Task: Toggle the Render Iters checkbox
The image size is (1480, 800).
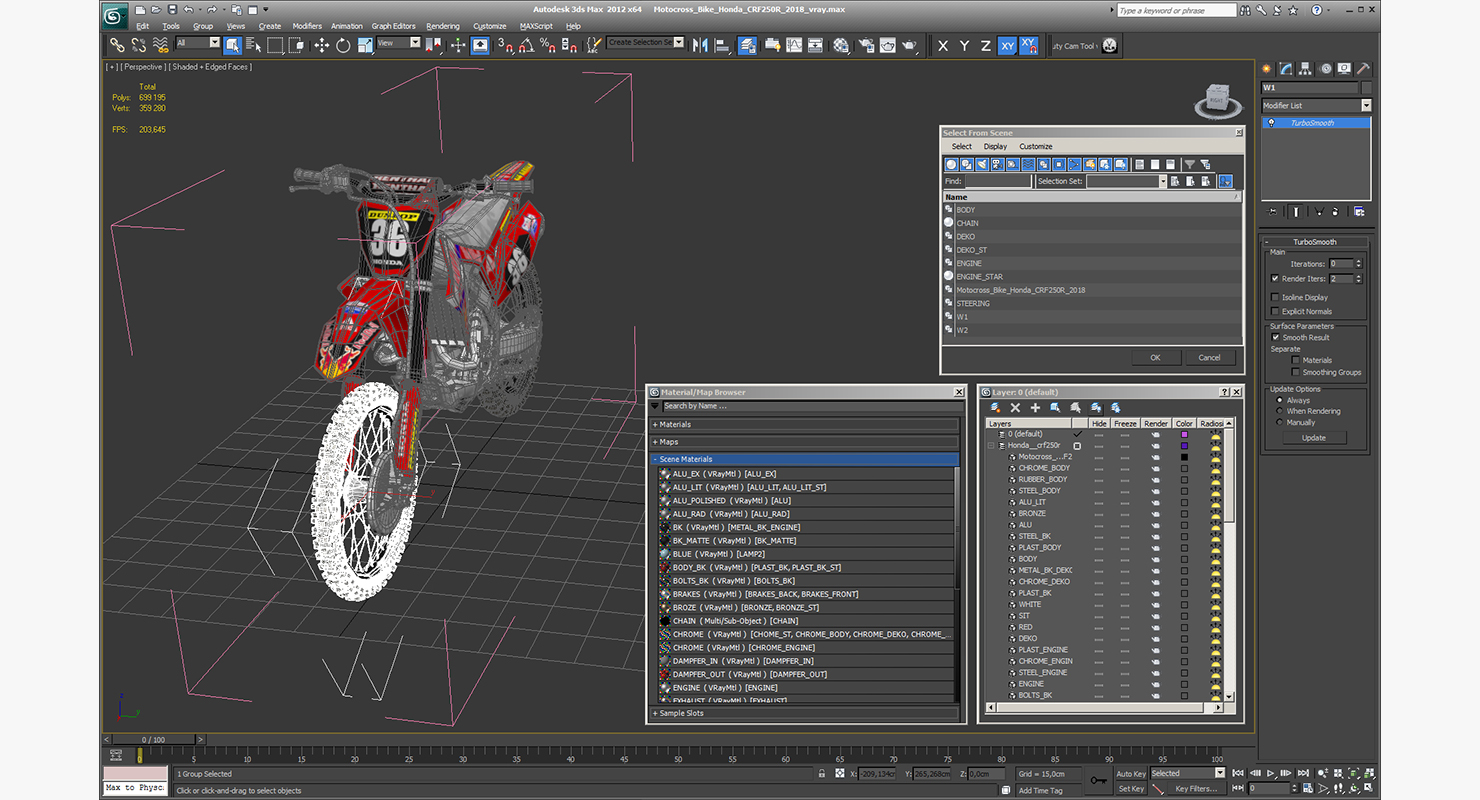Action: (x=1274, y=279)
